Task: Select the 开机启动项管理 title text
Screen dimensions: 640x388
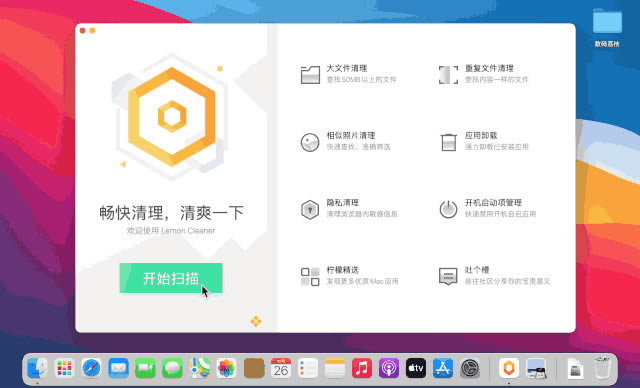Action: click(x=493, y=203)
